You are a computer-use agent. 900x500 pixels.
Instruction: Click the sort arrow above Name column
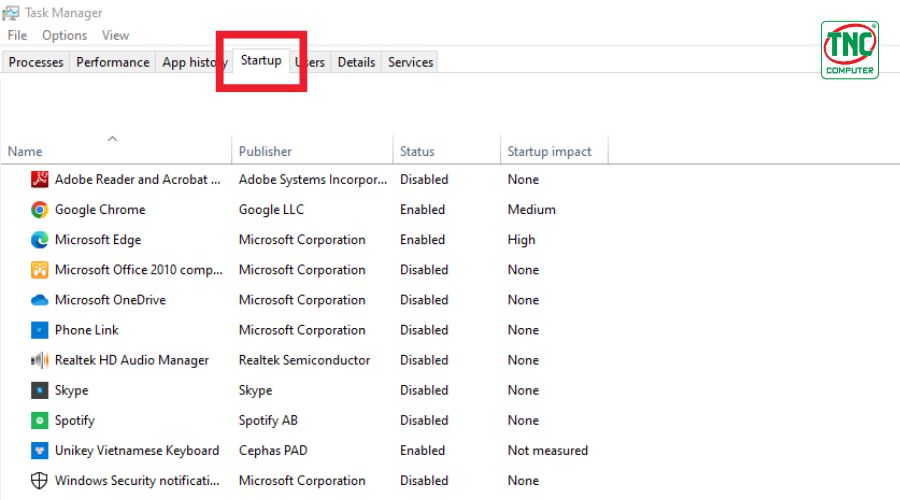click(x=112, y=139)
